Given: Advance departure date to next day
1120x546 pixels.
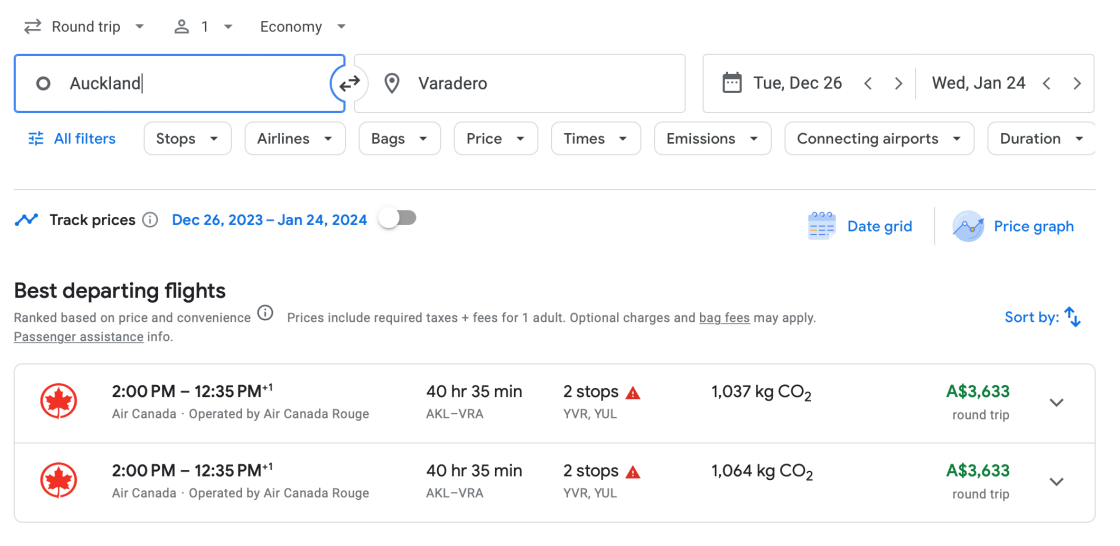Looking at the screenshot, I should coord(898,84).
